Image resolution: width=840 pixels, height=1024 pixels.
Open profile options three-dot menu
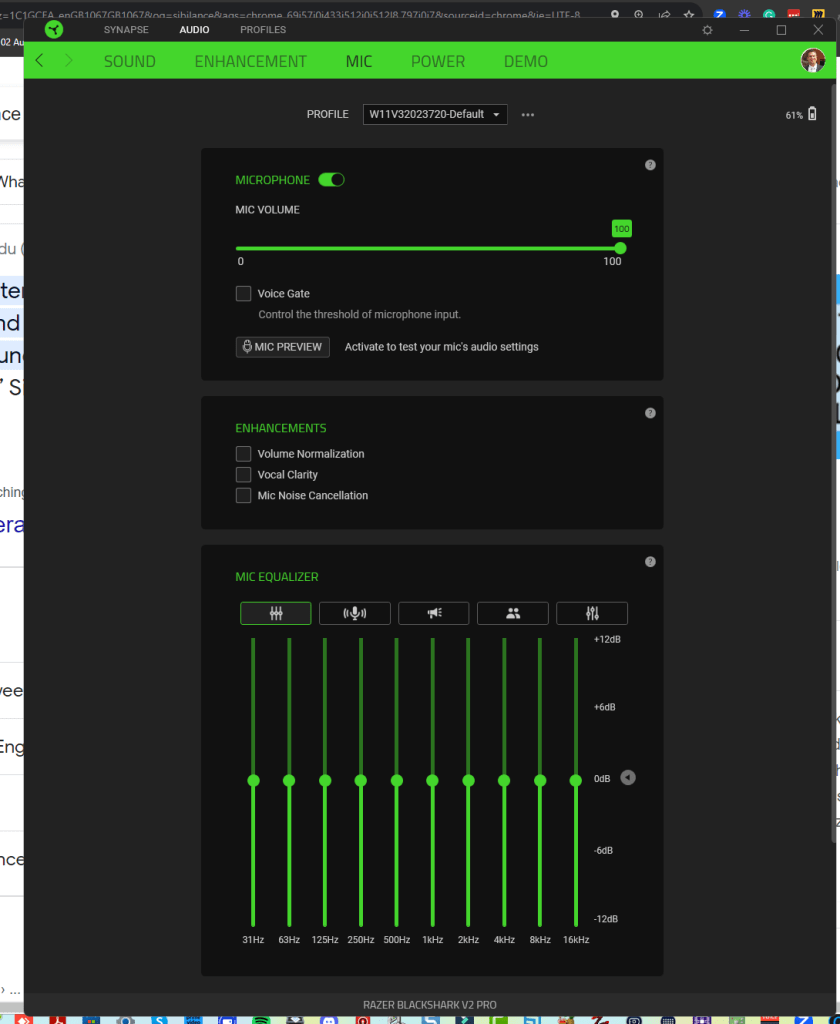[528, 115]
